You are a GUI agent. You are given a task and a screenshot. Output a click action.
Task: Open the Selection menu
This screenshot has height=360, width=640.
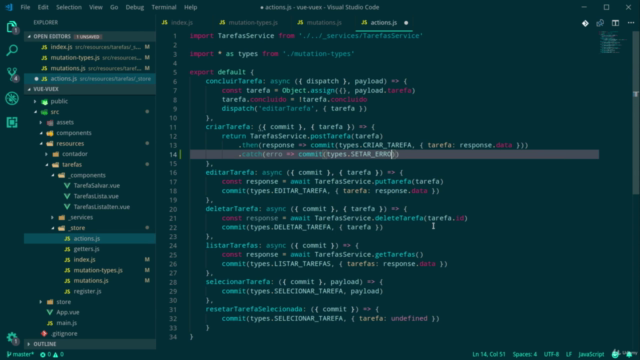tap(69, 7)
